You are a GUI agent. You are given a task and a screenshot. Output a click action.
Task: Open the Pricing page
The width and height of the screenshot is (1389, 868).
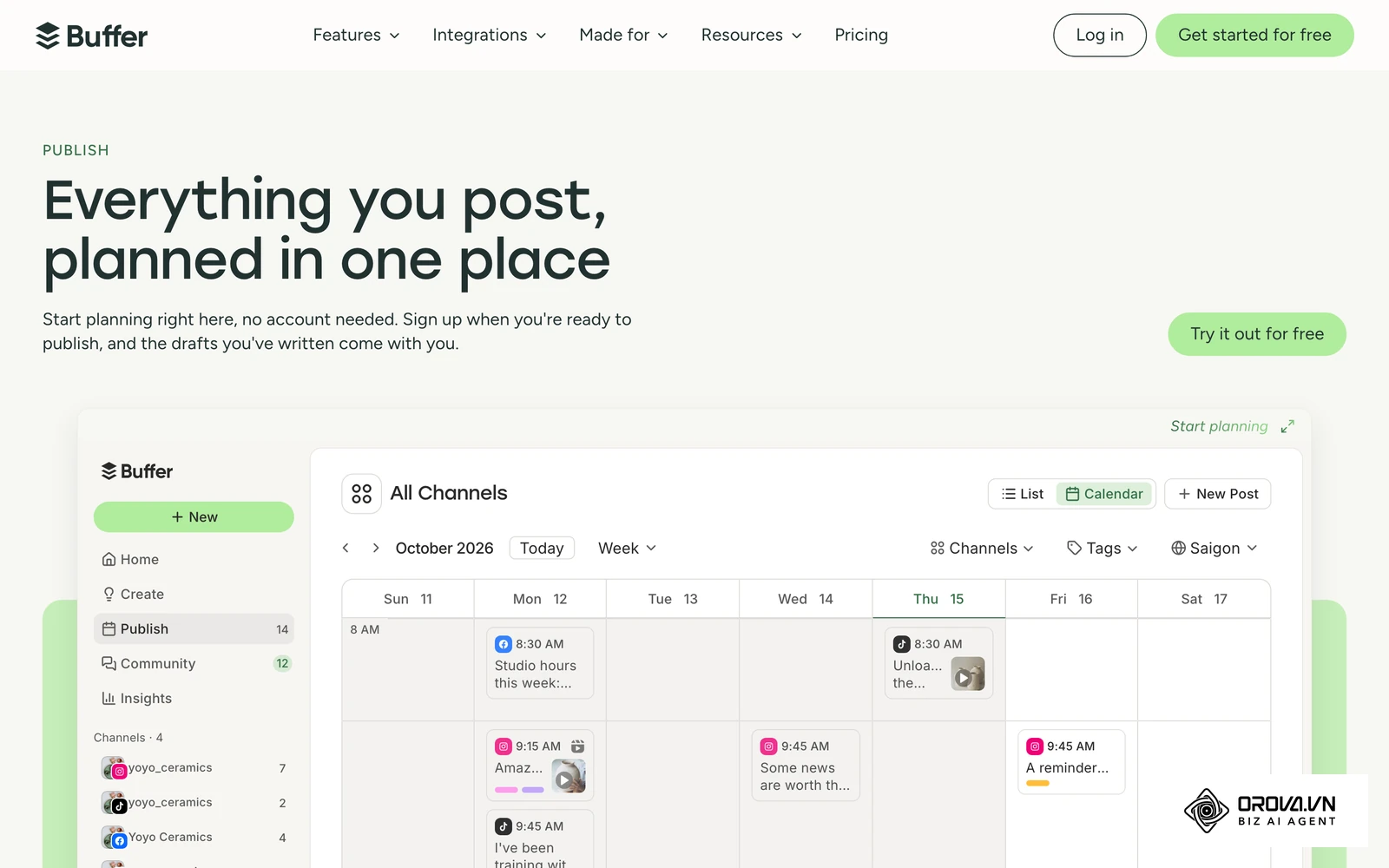(x=861, y=36)
